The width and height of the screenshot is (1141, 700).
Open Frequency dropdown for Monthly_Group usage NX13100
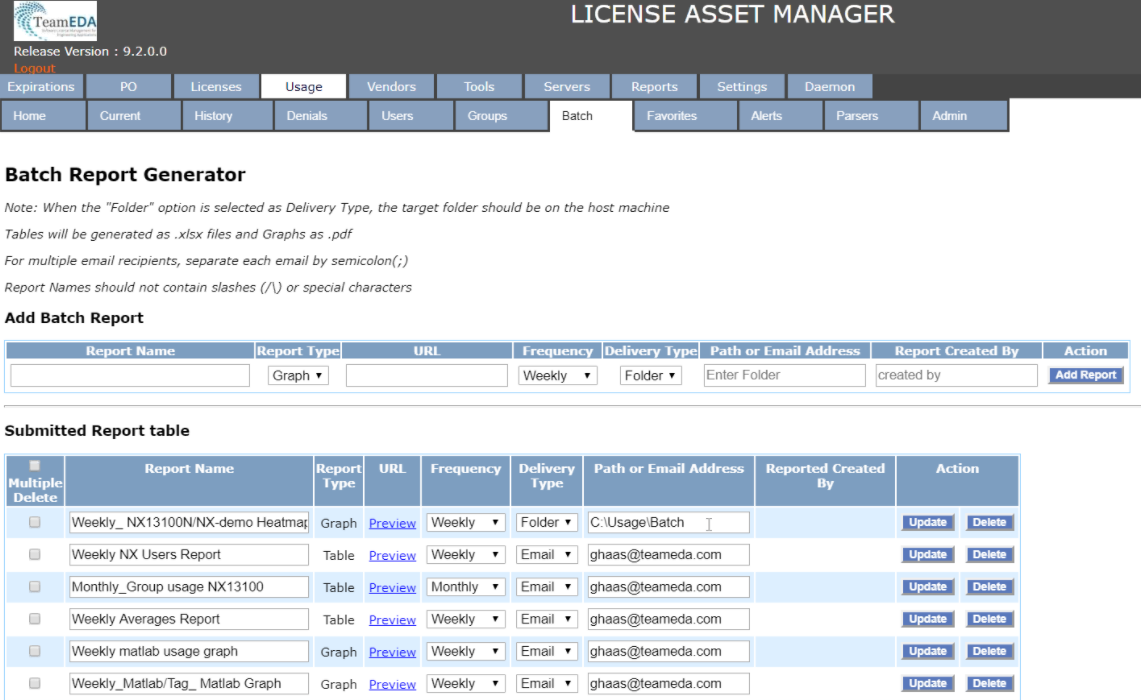[465, 587]
